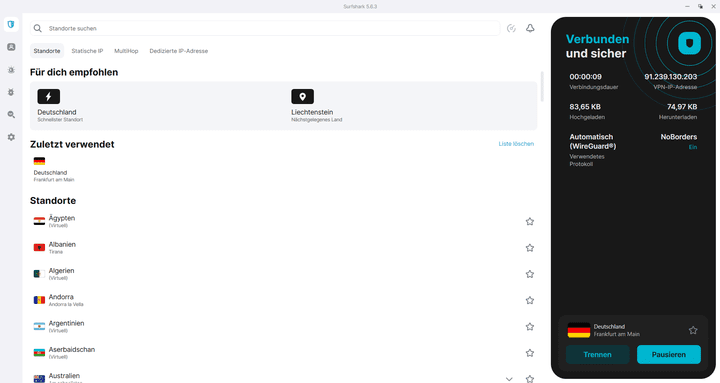Select Aserbaidschan in locations list

pyautogui.click(x=283, y=353)
